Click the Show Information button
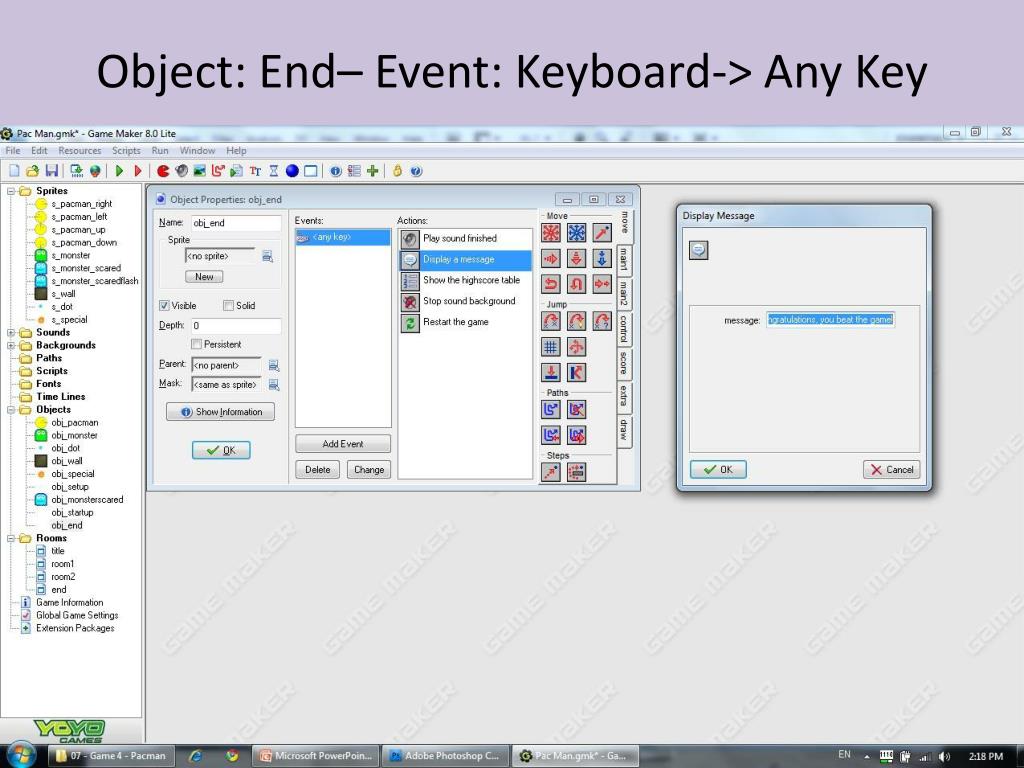The height and width of the screenshot is (768, 1024). coord(221,412)
